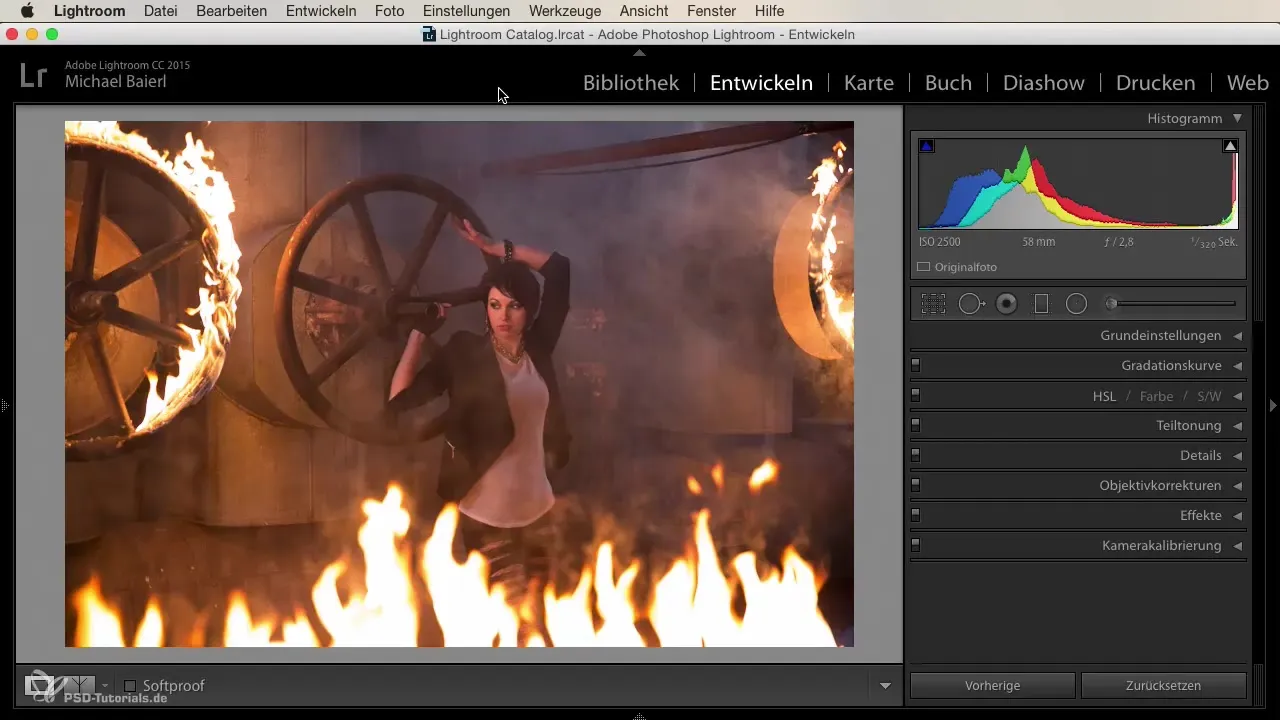Open the Foto menu

coord(390,11)
